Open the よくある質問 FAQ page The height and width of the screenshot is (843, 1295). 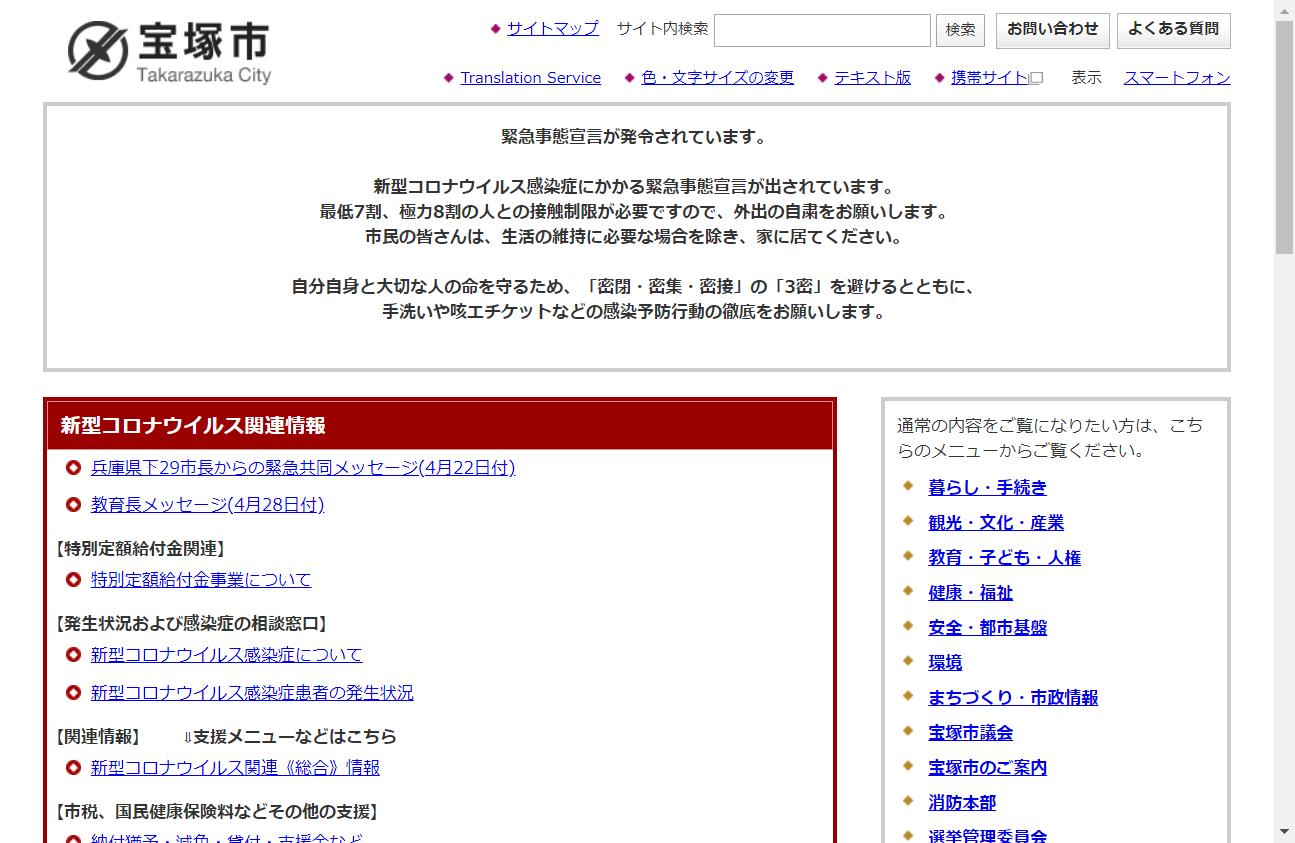(x=1173, y=30)
